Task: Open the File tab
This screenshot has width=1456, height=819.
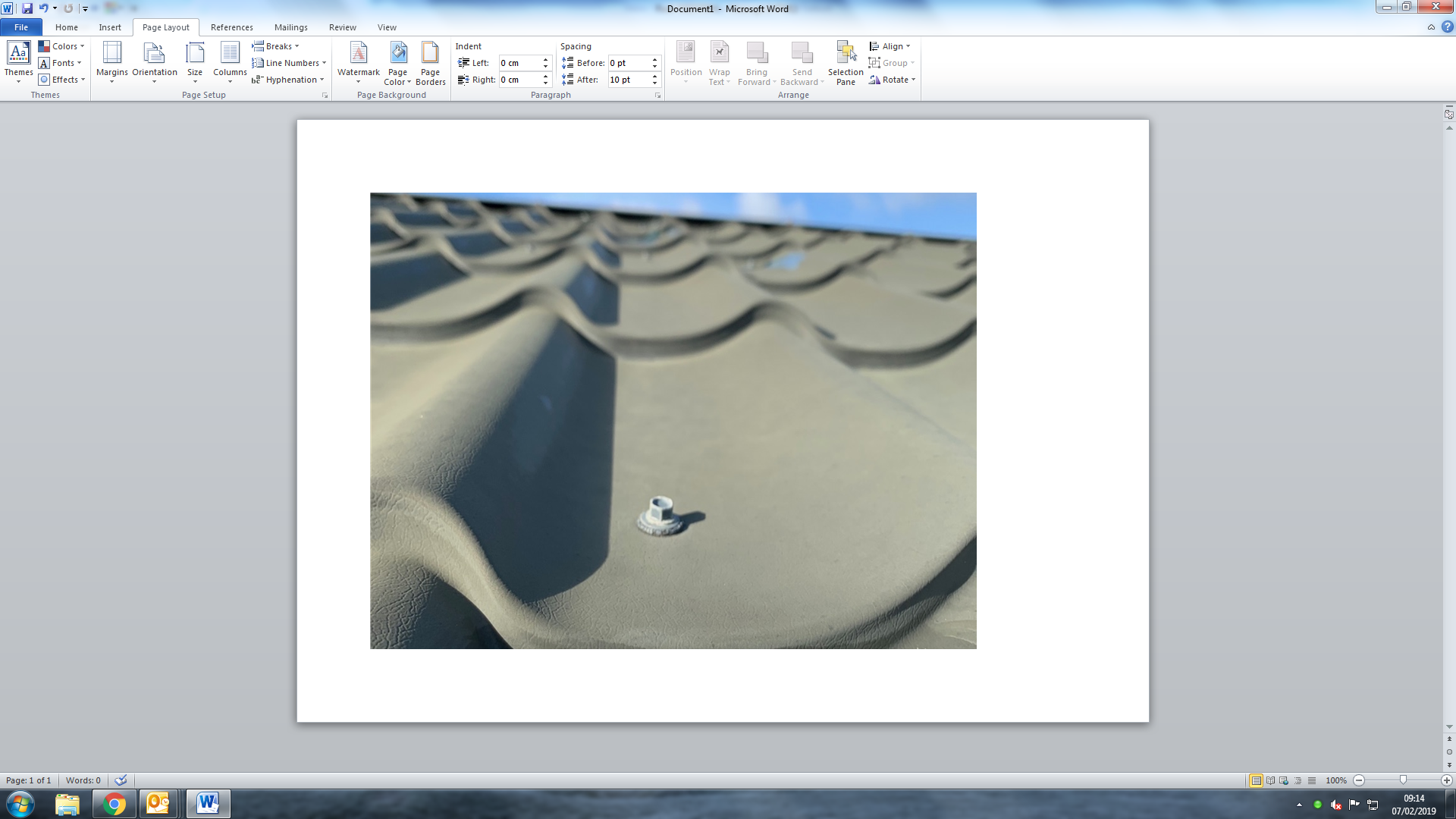Action: click(21, 27)
